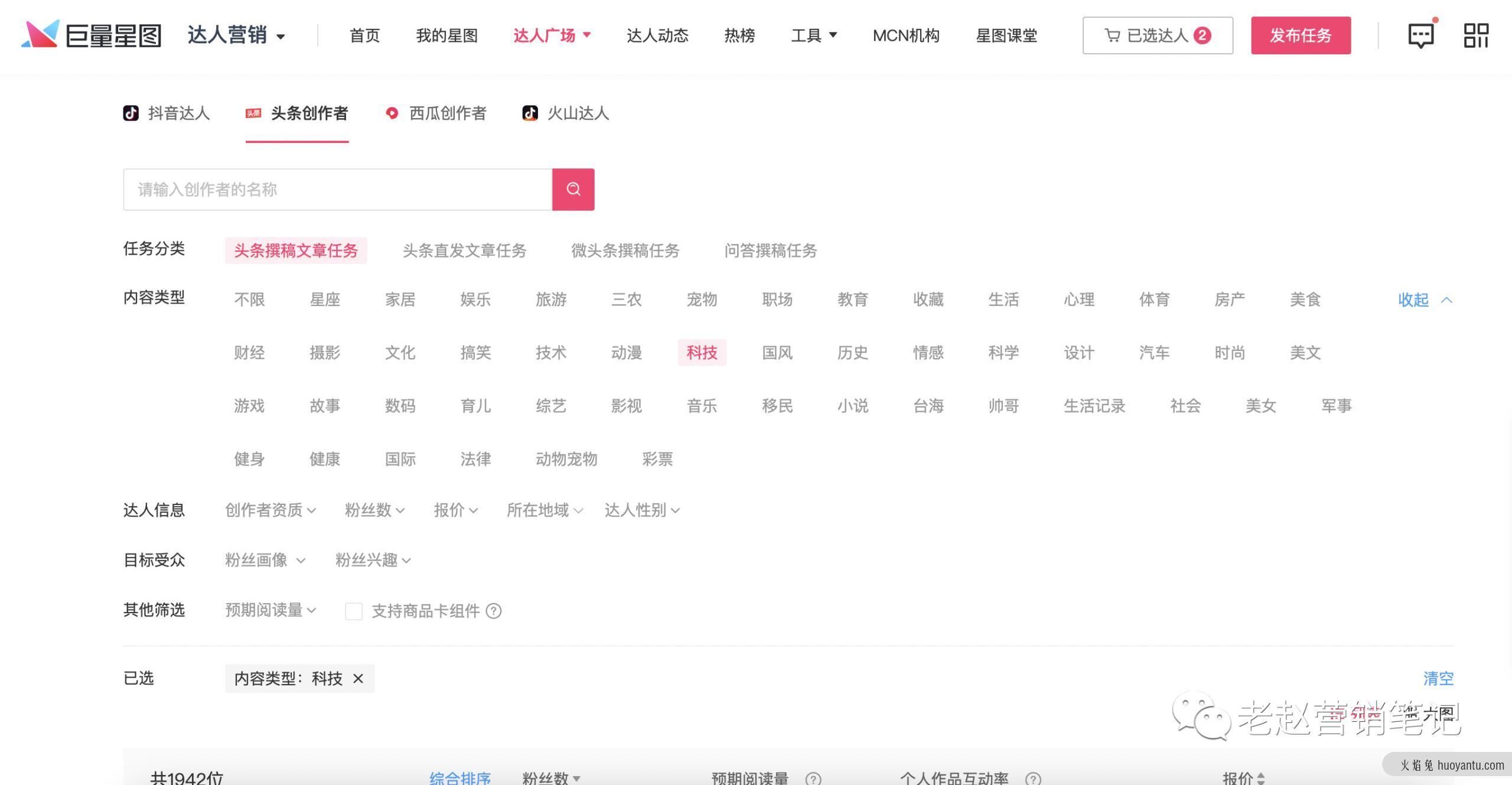The width and height of the screenshot is (1512, 785).
Task: Collapse content types with 收起
Action: [1425, 299]
